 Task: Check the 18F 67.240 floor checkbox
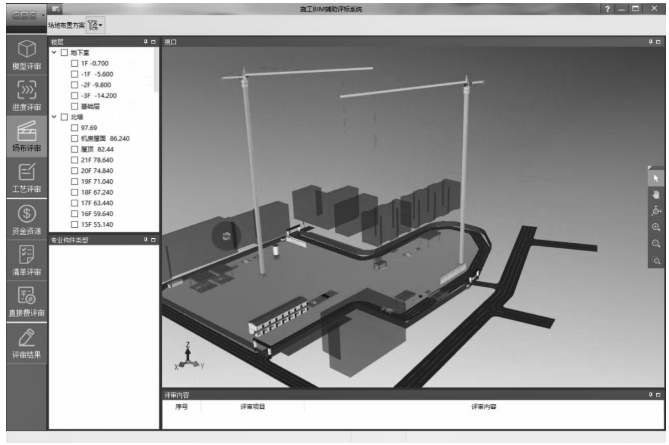pos(75,192)
